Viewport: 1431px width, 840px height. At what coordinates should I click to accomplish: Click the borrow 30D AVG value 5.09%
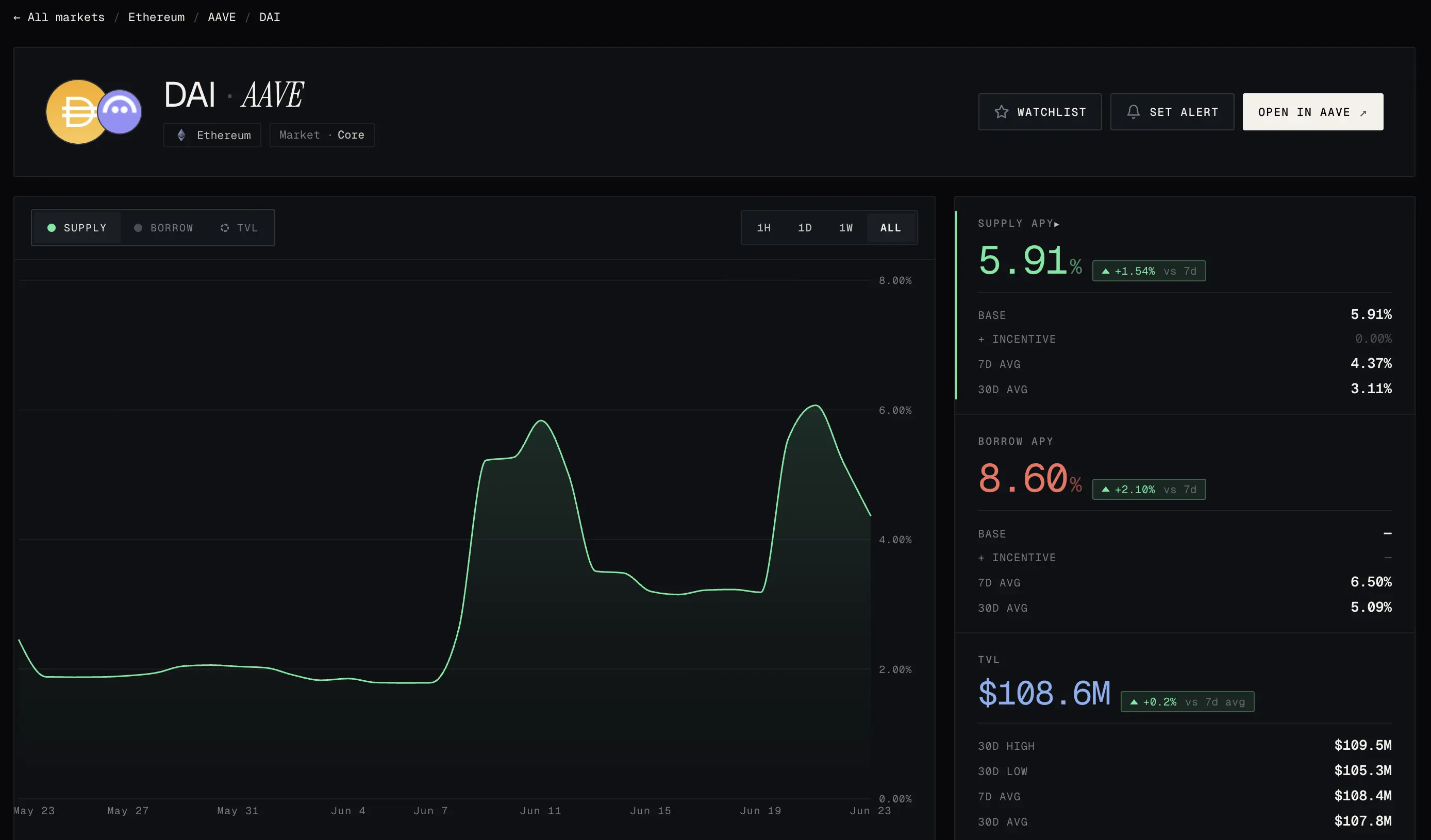pyautogui.click(x=1371, y=608)
